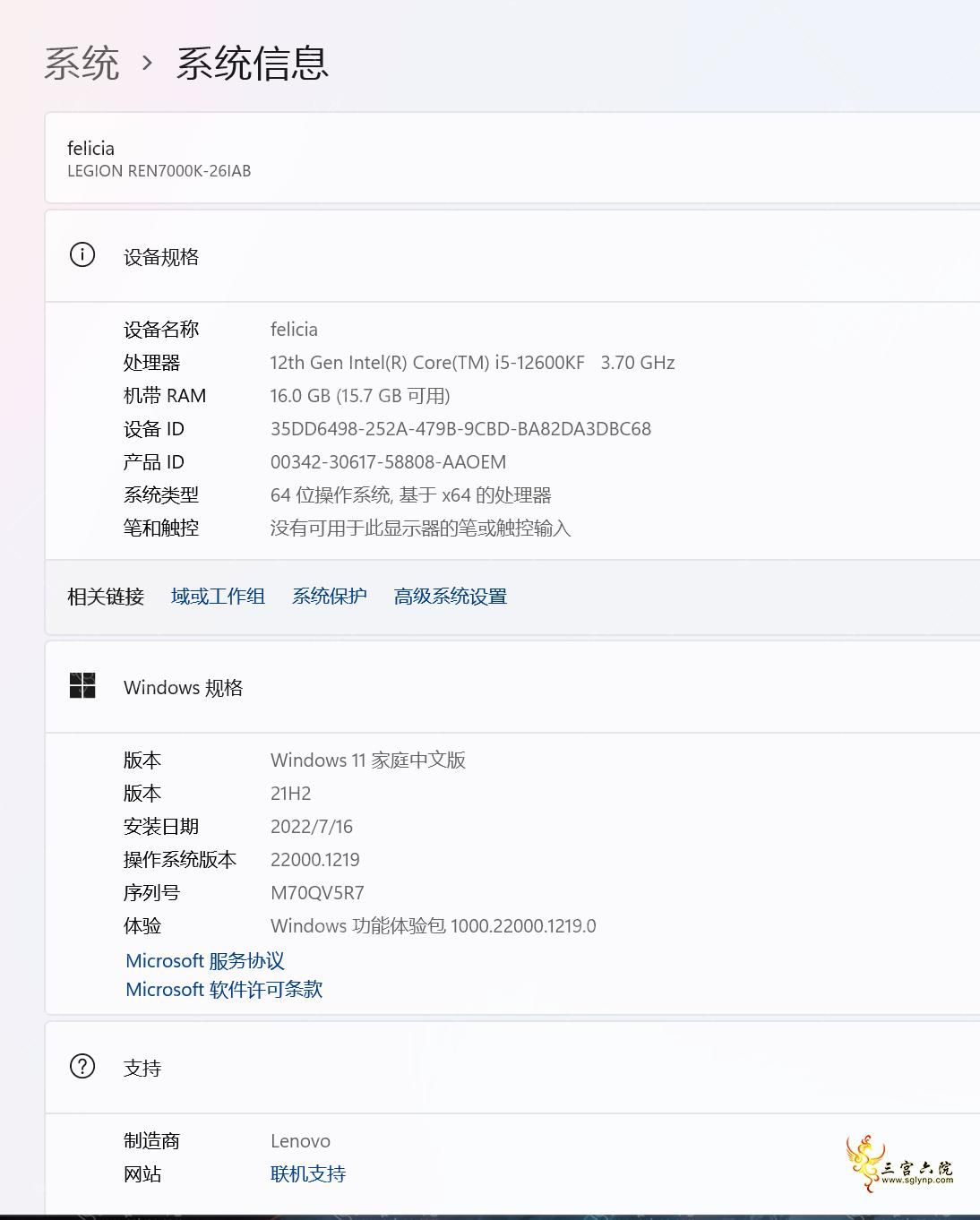Viewport: 980px width, 1220px height.
Task: Open 域或工作组 link
Action: 218,597
